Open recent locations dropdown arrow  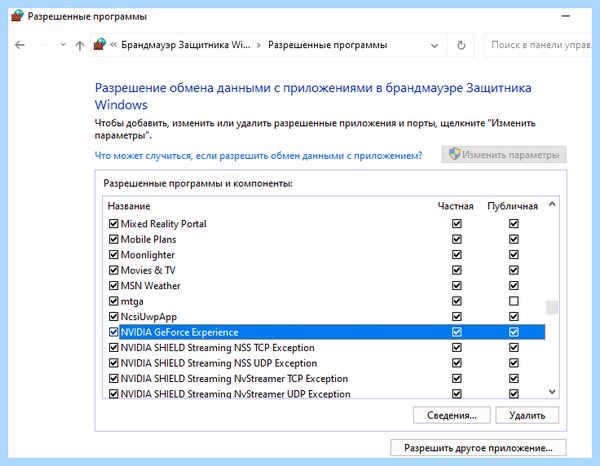pos(63,45)
